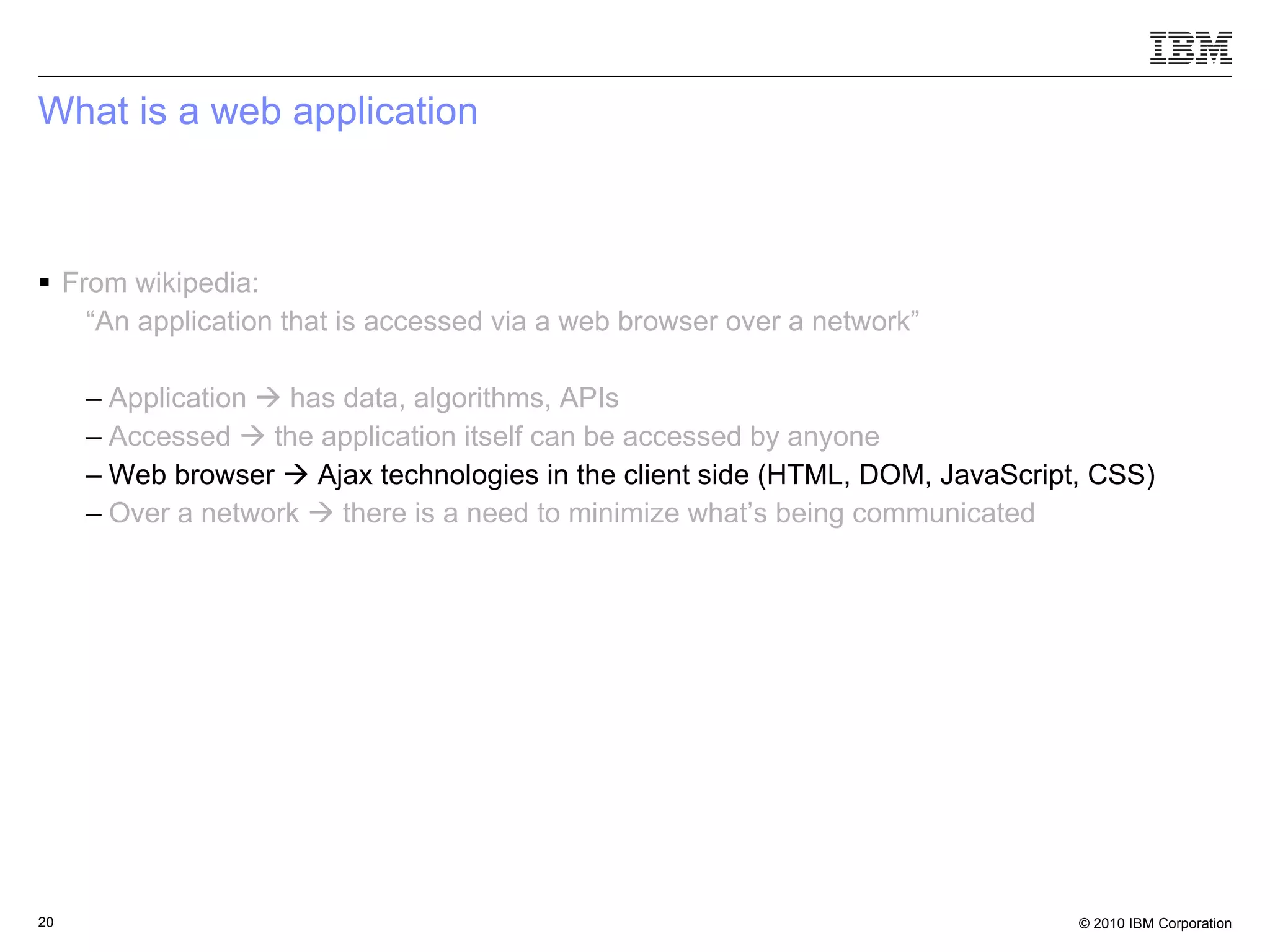Select the 'Application → has data, algorithms, APIs' line
The width and height of the screenshot is (1270, 952).
point(352,398)
